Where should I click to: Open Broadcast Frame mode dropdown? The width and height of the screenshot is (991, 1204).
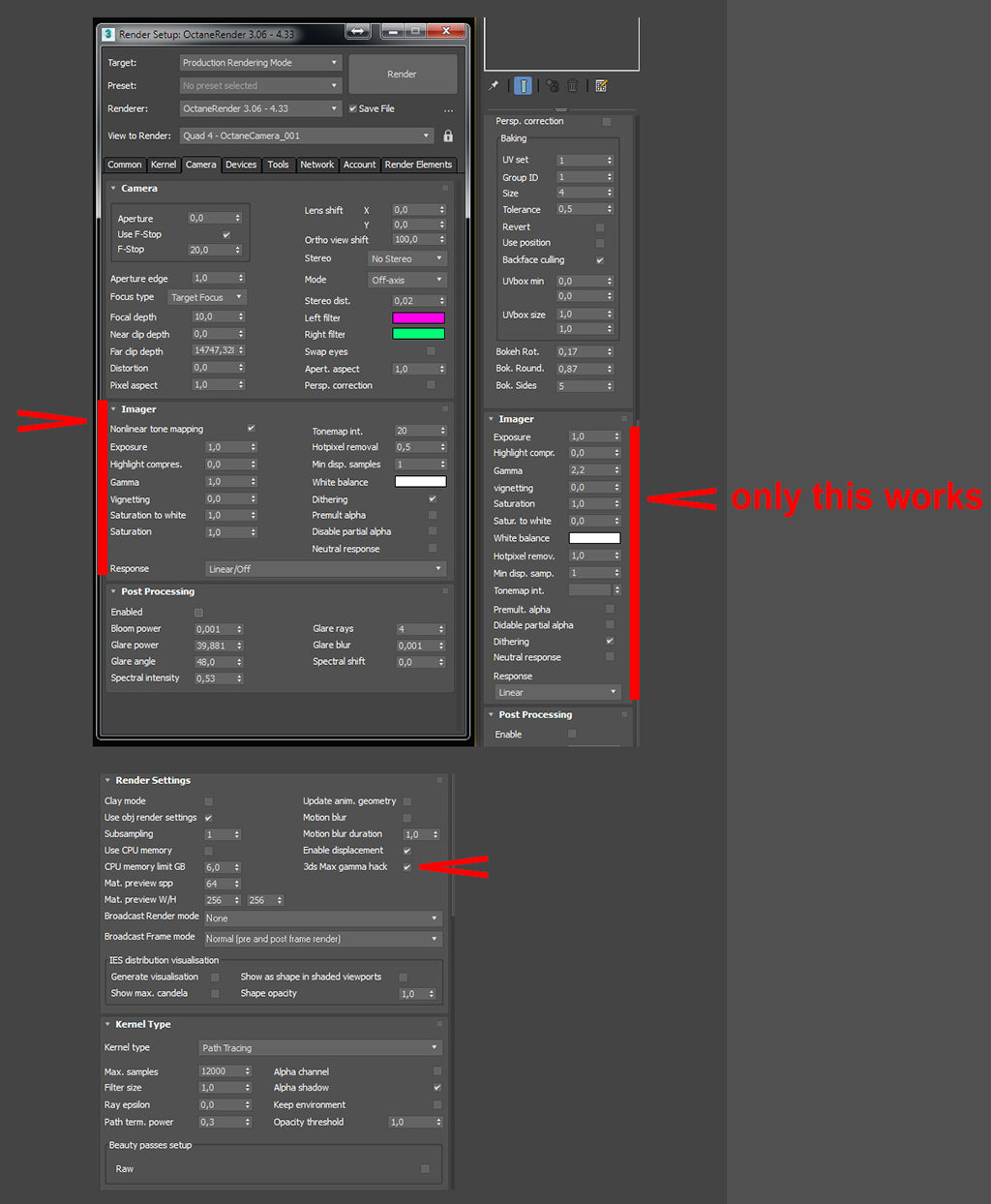pyautogui.click(x=322, y=939)
